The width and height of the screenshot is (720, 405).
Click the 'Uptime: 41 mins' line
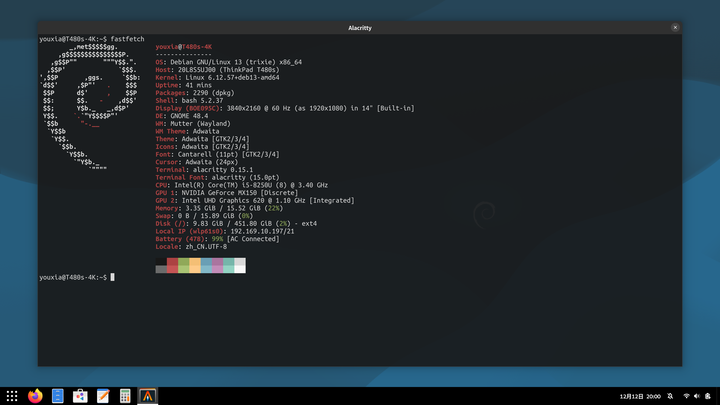[x=184, y=85]
